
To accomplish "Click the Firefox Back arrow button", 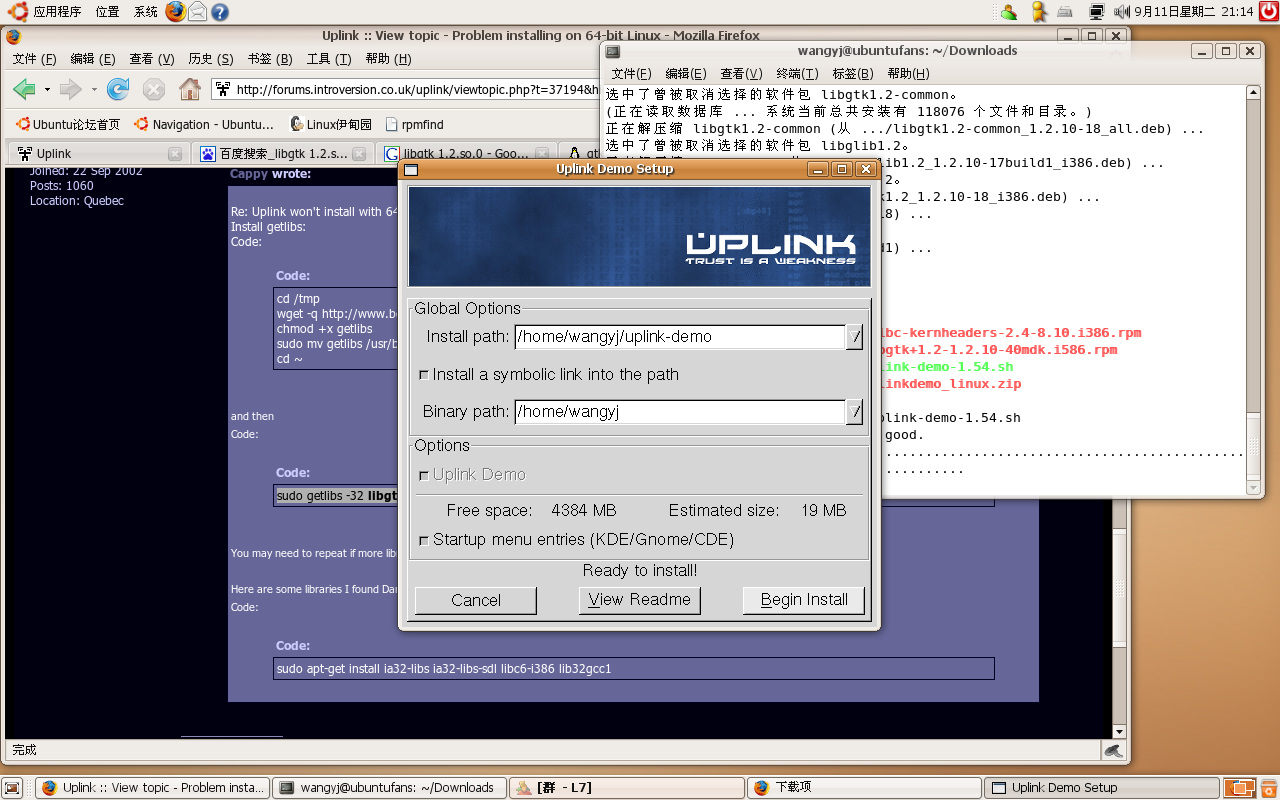I will click(x=24, y=90).
